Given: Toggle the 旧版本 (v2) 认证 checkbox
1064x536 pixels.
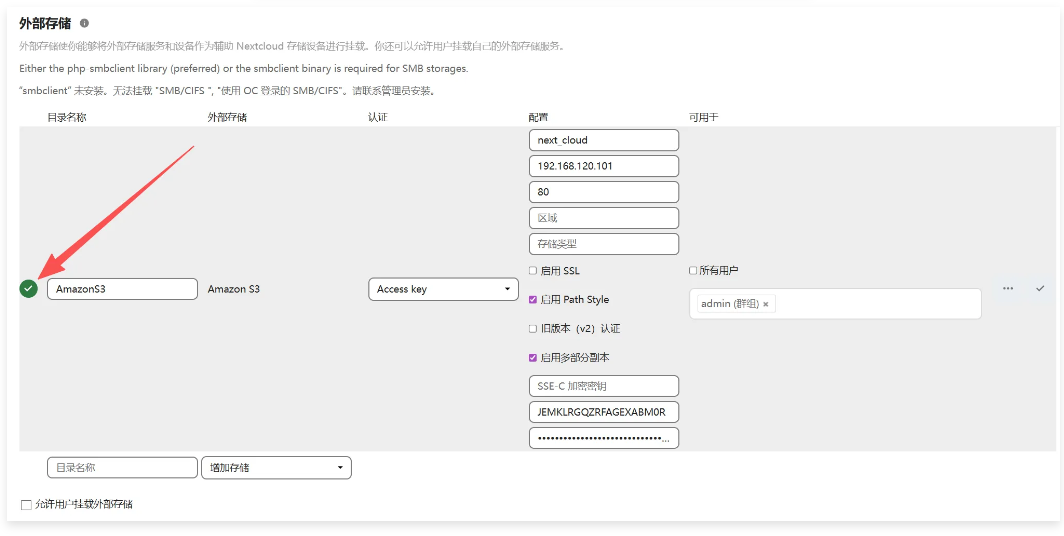Looking at the screenshot, I should click(x=533, y=328).
